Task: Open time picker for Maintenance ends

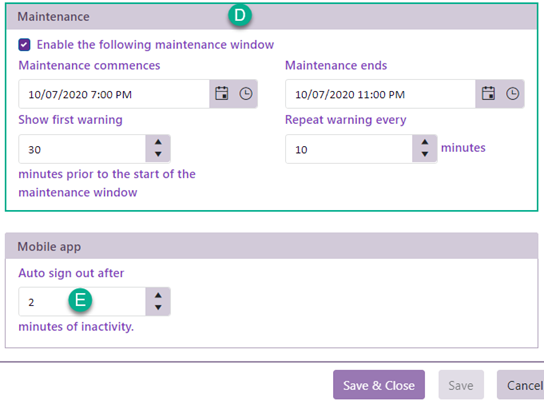Action: [x=512, y=94]
